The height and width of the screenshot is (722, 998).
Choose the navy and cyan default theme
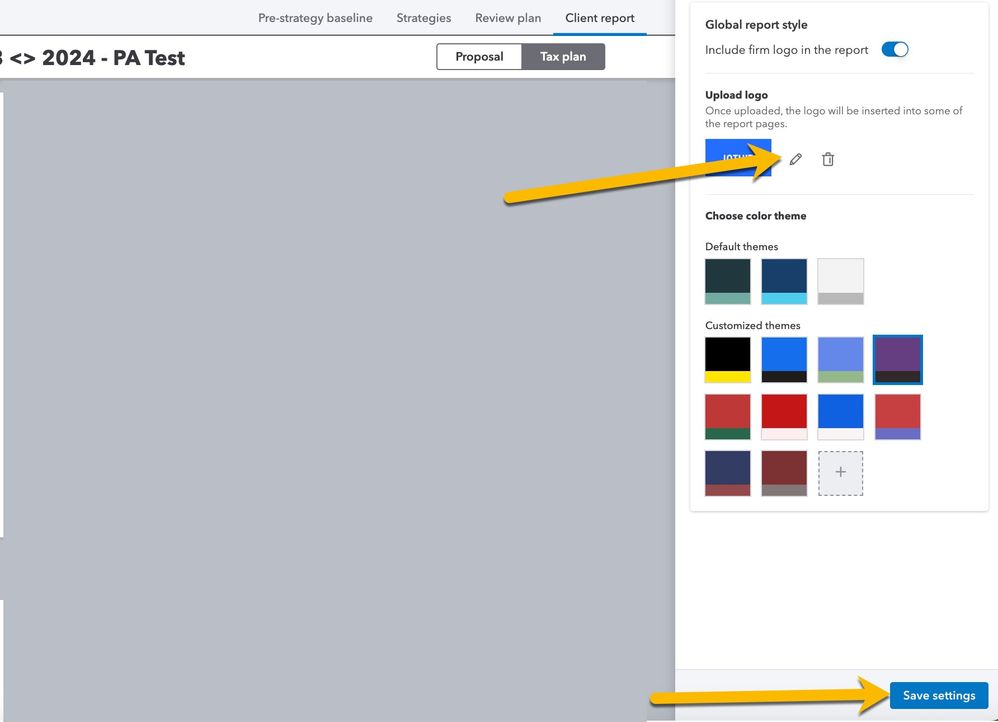click(783, 281)
